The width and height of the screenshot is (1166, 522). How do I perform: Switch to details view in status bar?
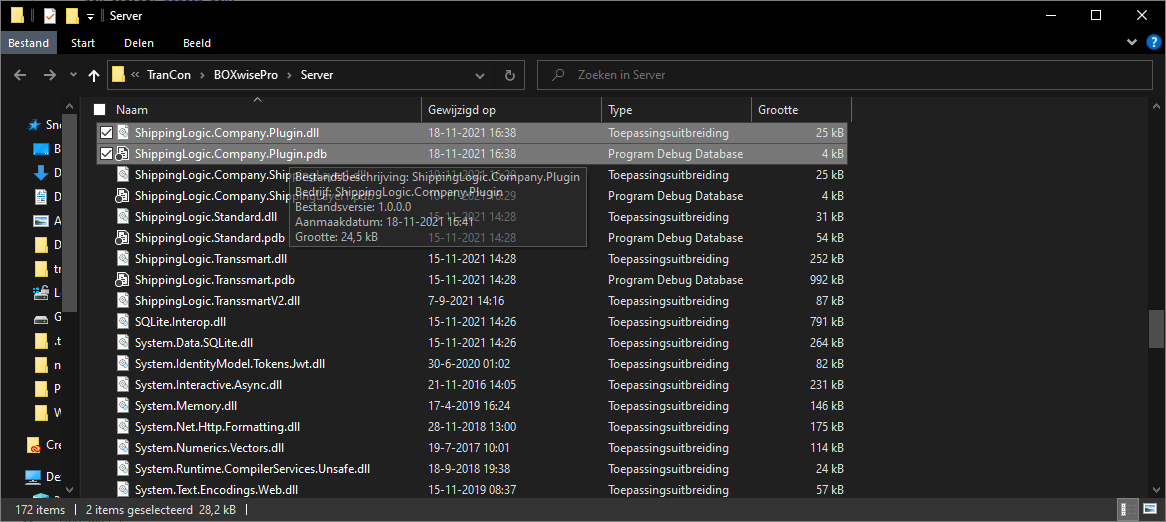(x=1127, y=510)
